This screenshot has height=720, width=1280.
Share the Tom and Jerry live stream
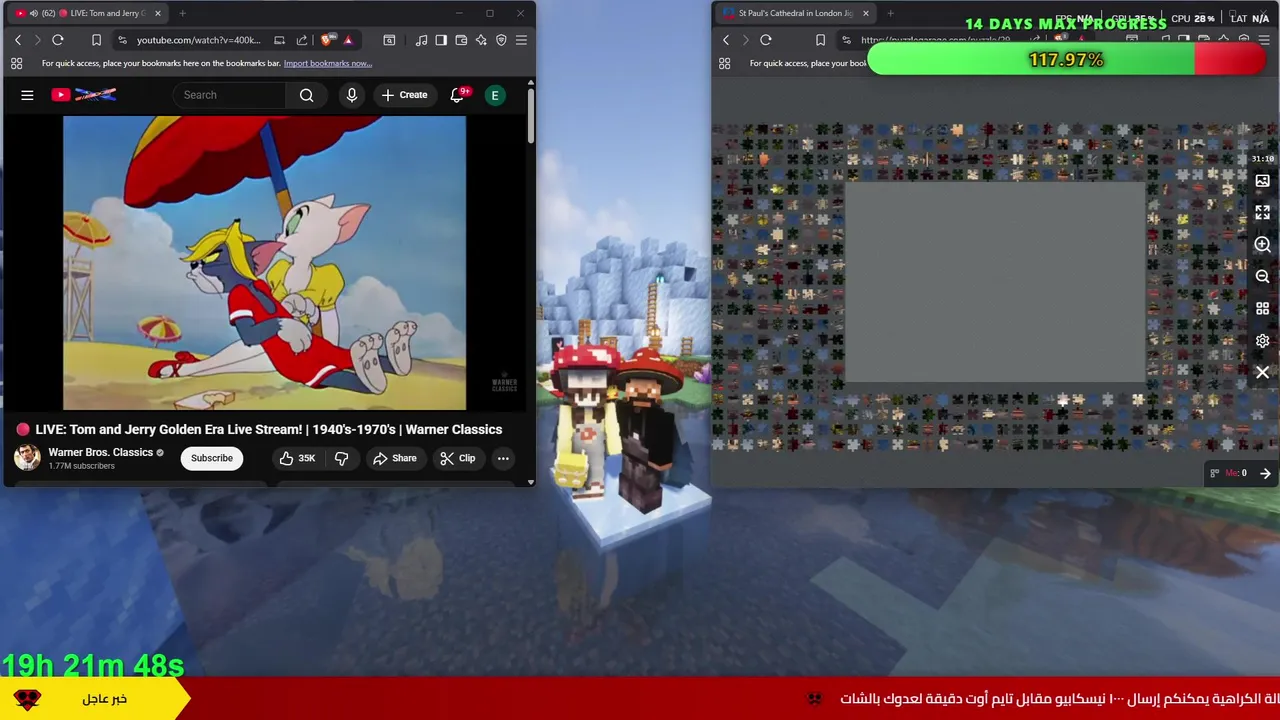[394, 458]
